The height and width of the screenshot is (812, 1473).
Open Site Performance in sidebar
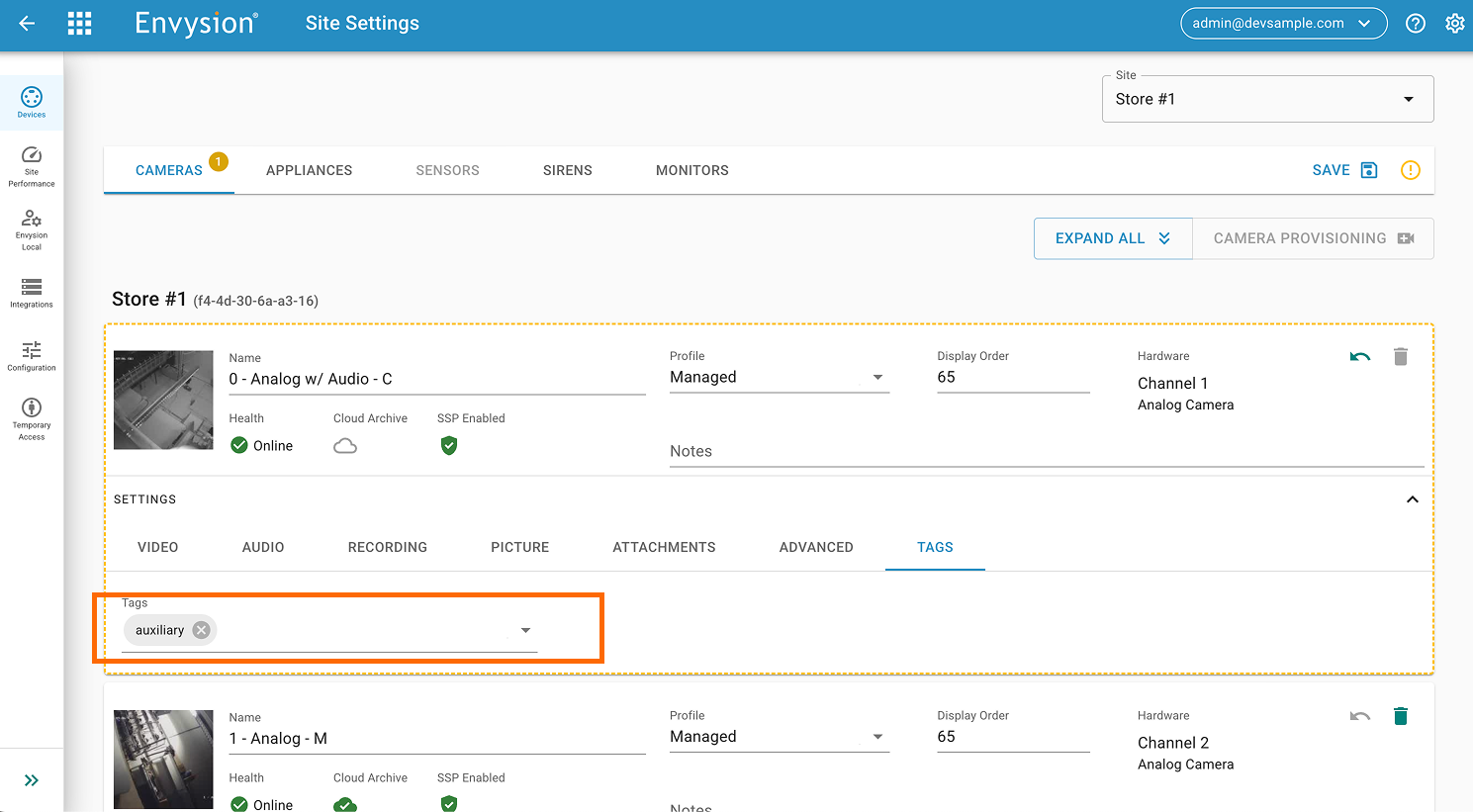tap(32, 166)
